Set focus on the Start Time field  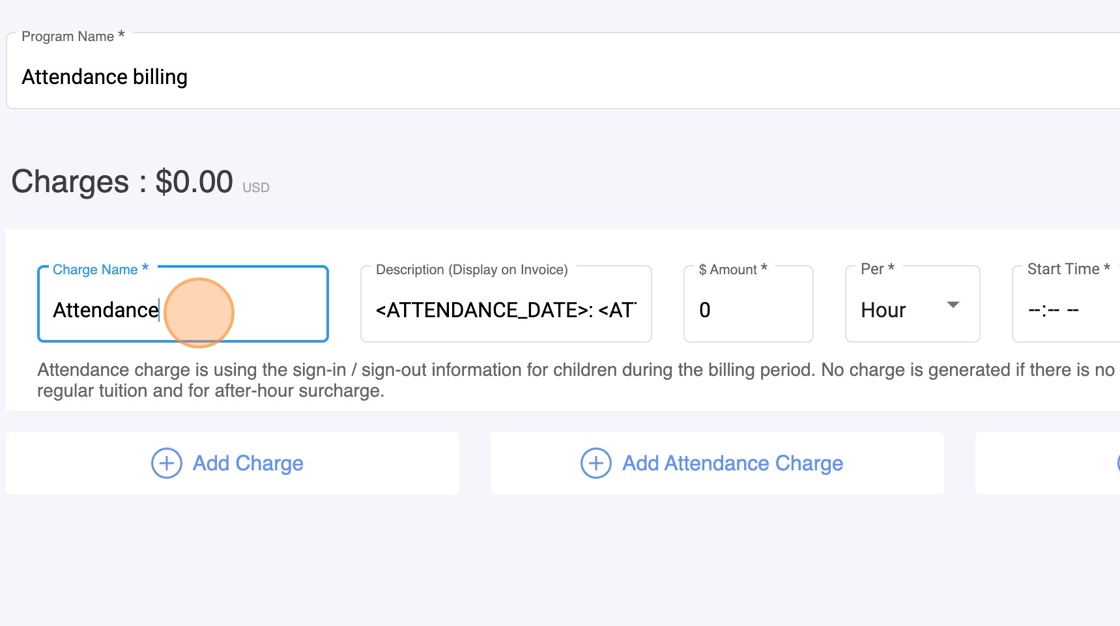[1065, 310]
